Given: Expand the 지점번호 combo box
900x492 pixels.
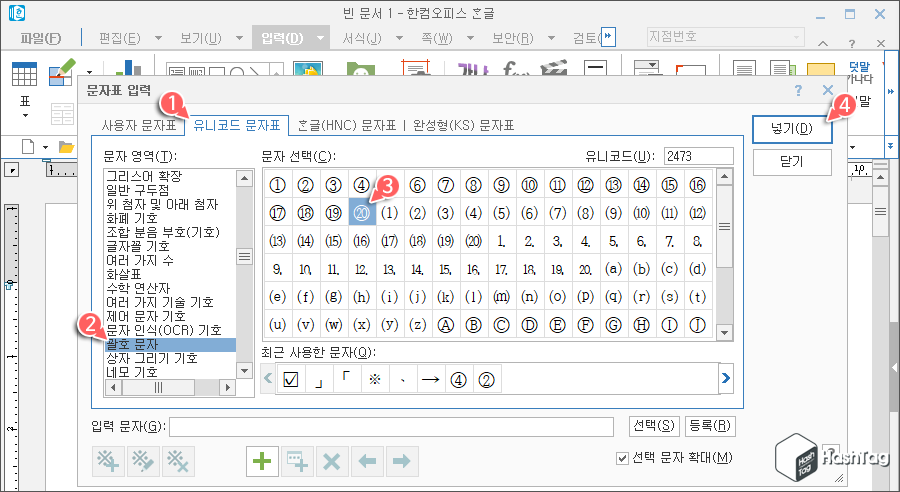Looking at the screenshot, I should pyautogui.click(x=796, y=37).
